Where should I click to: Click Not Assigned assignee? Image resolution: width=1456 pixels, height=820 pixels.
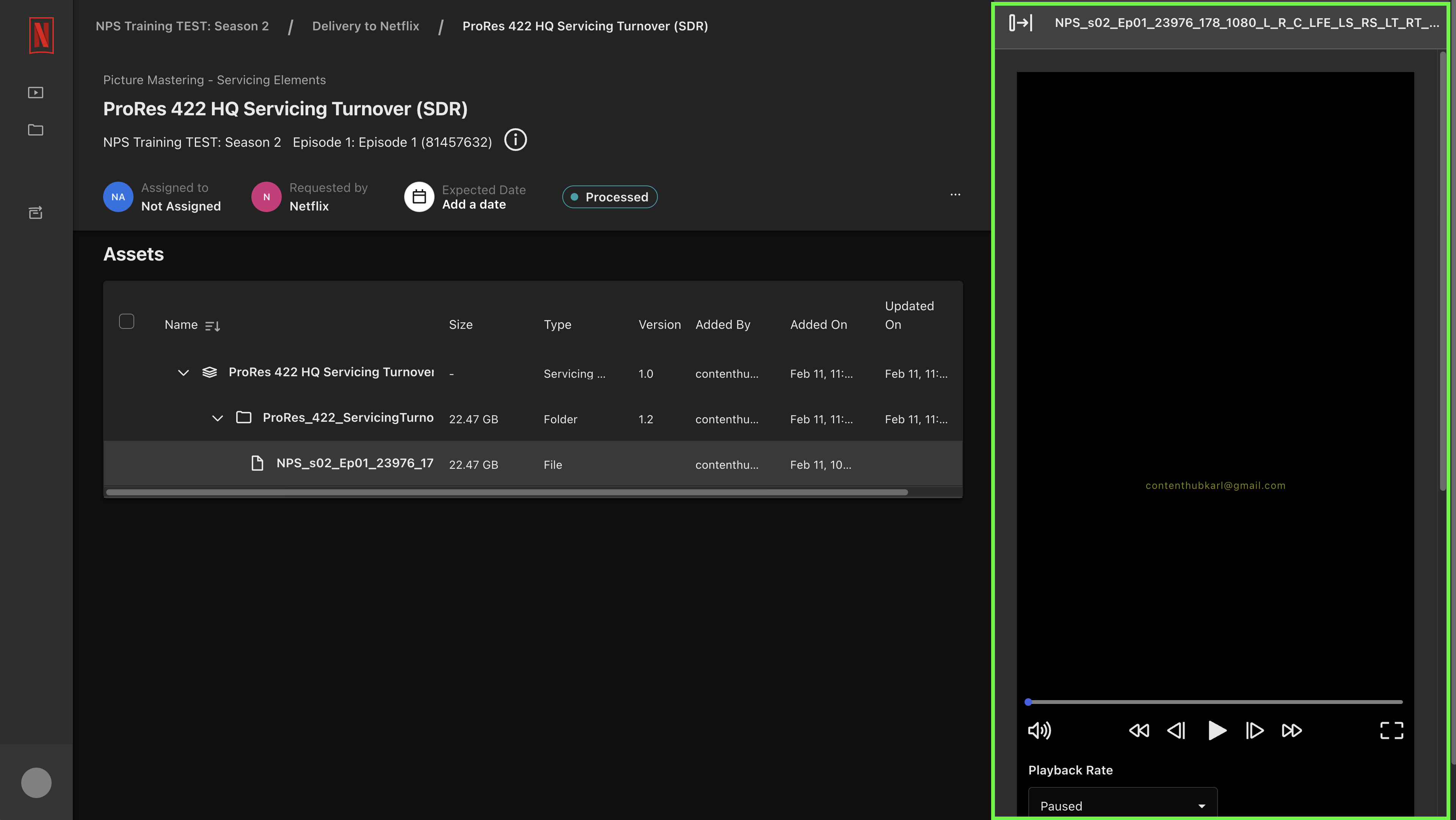[x=181, y=206]
